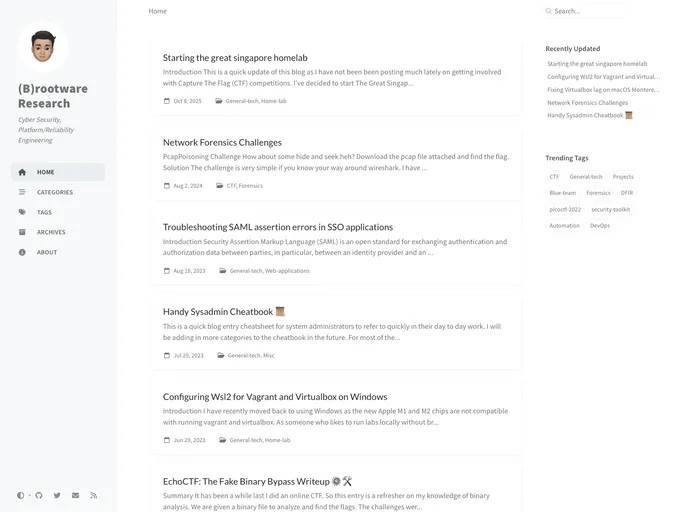Open the GitHub profile icon
The width and height of the screenshot is (688, 512).
tap(39, 495)
